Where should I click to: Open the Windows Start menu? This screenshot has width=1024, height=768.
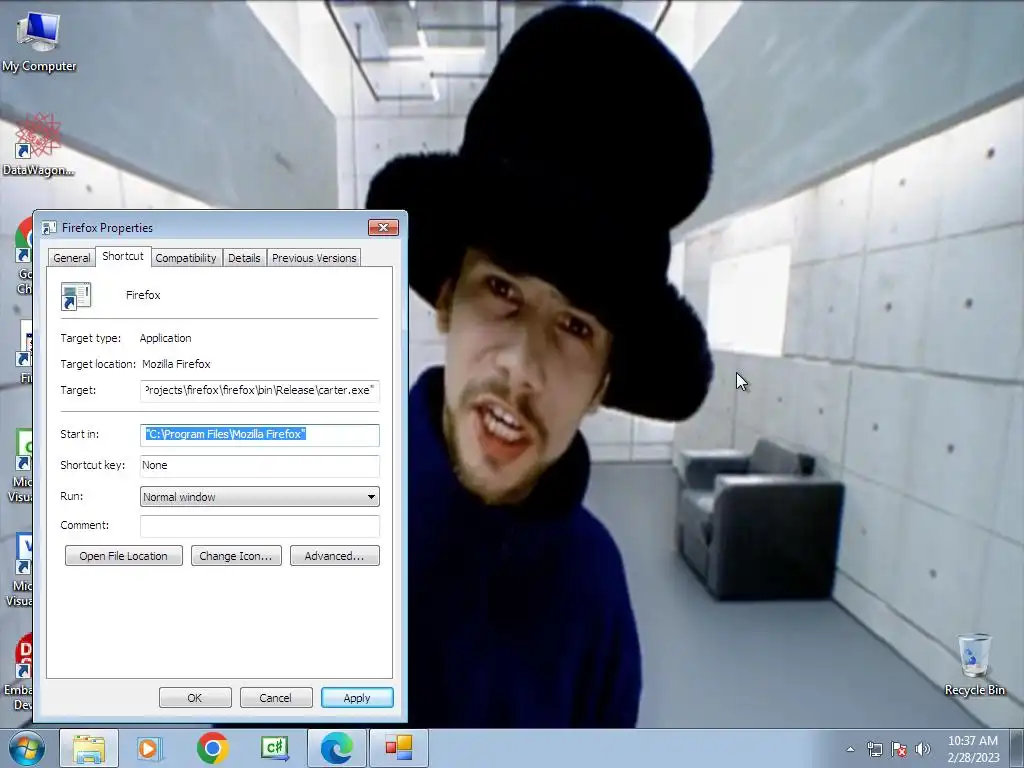[27, 748]
